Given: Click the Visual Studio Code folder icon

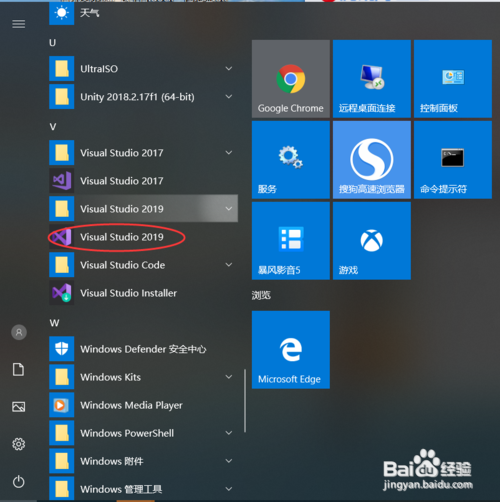Looking at the screenshot, I should pyautogui.click(x=62, y=265).
